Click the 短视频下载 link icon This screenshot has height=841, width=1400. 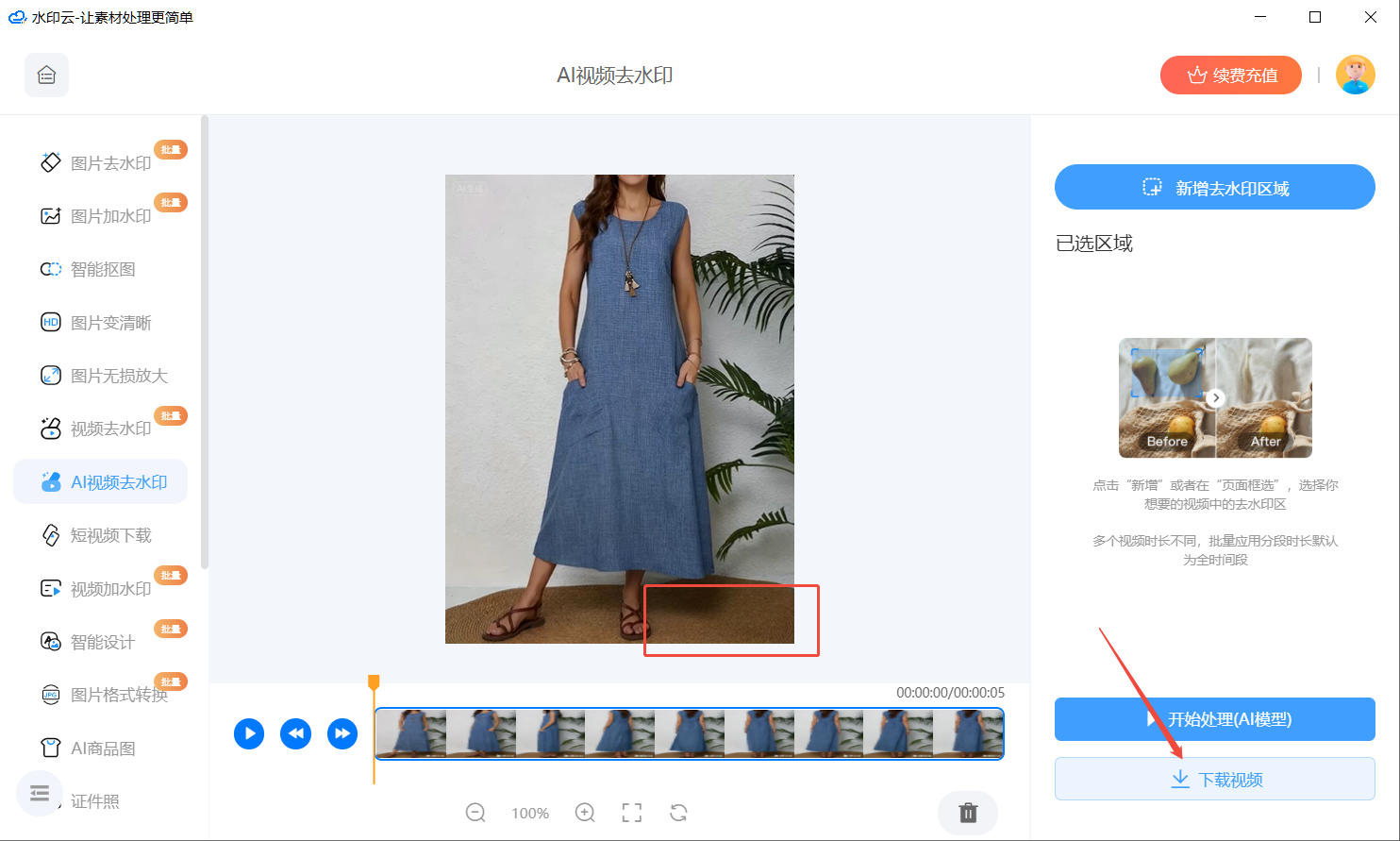51,535
